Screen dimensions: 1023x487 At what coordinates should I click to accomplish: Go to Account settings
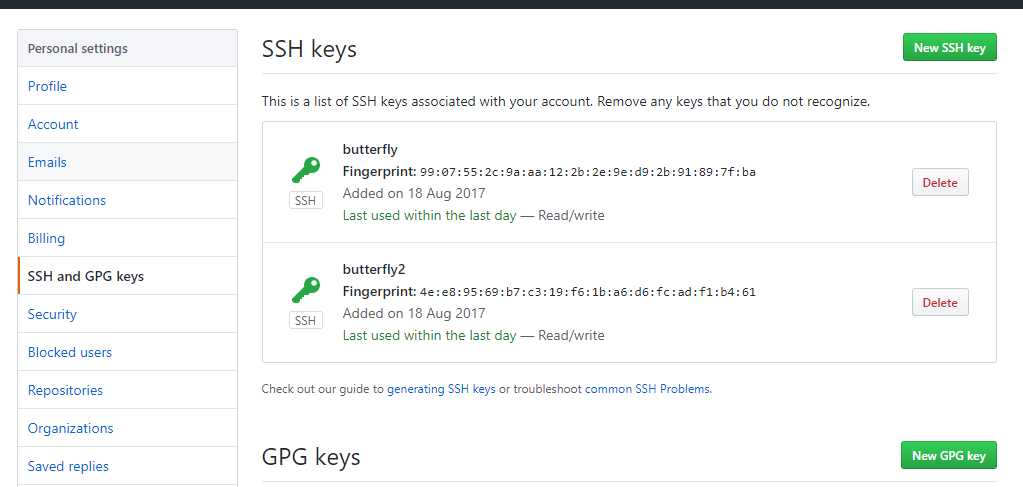pyautogui.click(x=127, y=124)
